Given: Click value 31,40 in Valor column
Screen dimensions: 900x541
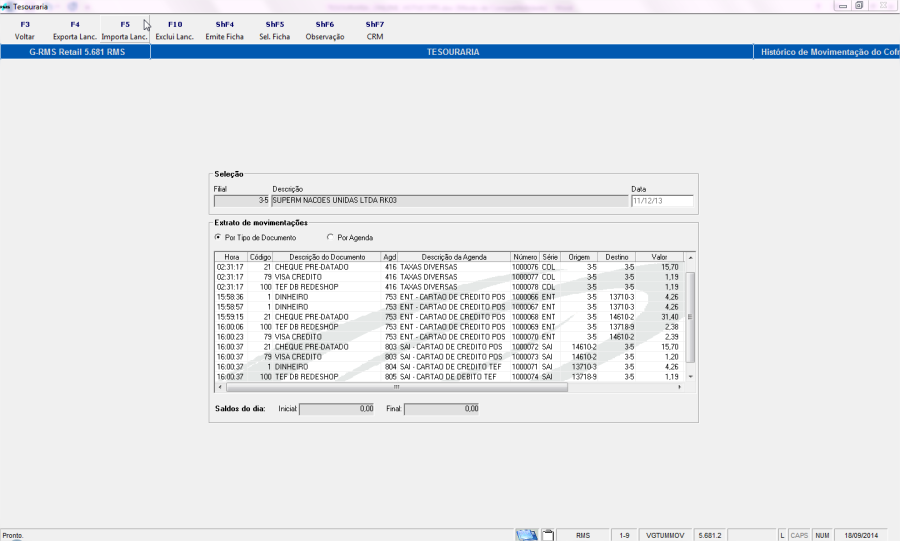Looking at the screenshot, I should [670, 317].
